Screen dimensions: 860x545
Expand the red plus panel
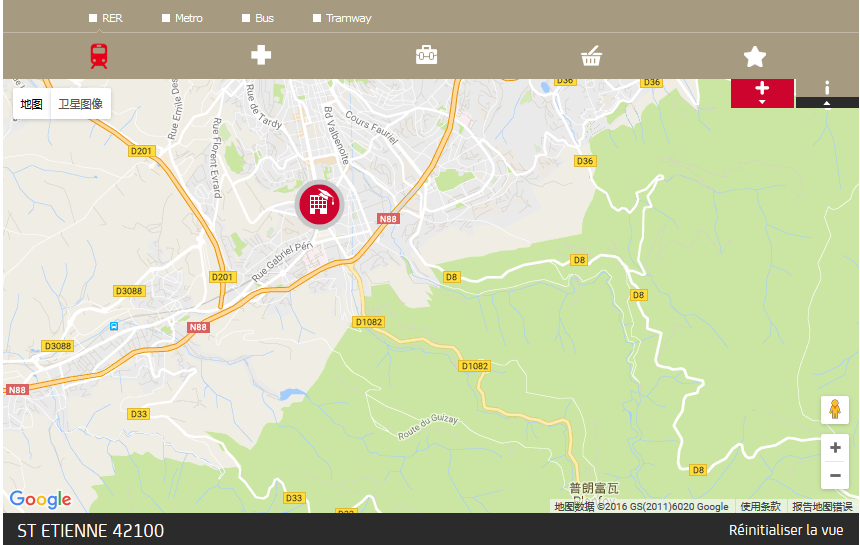(x=762, y=93)
